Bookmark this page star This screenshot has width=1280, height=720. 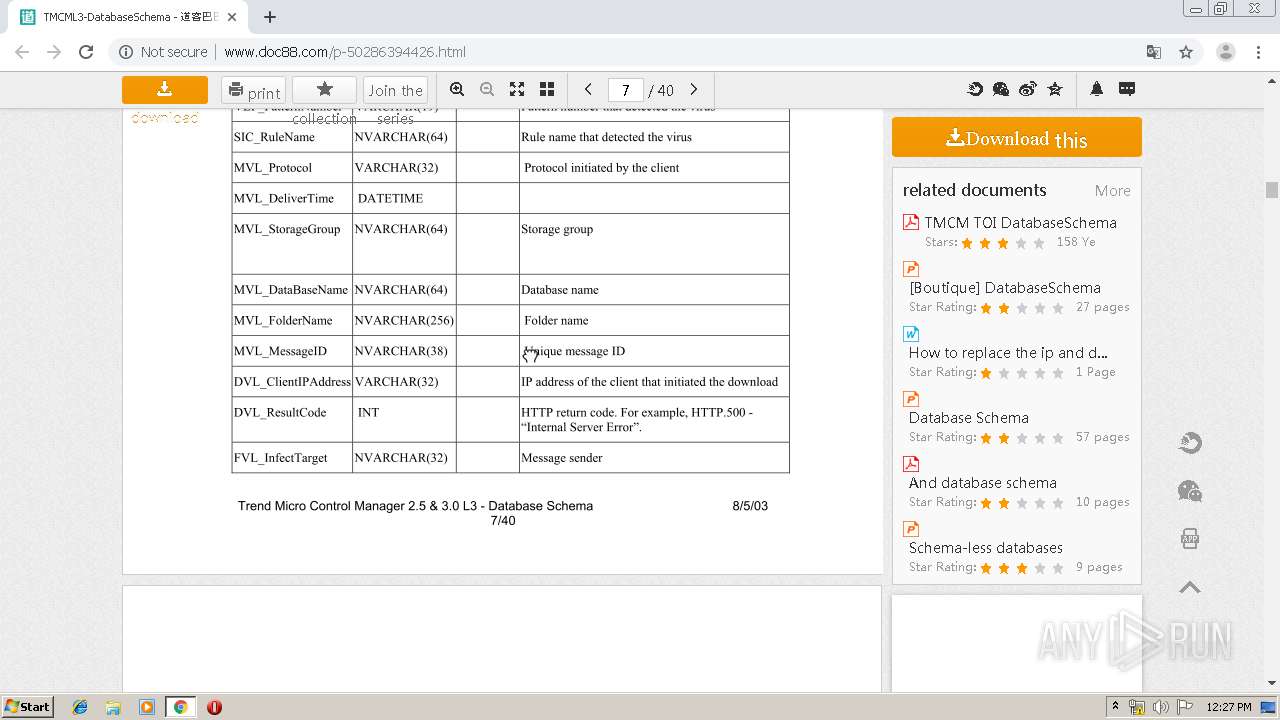click(x=1186, y=52)
